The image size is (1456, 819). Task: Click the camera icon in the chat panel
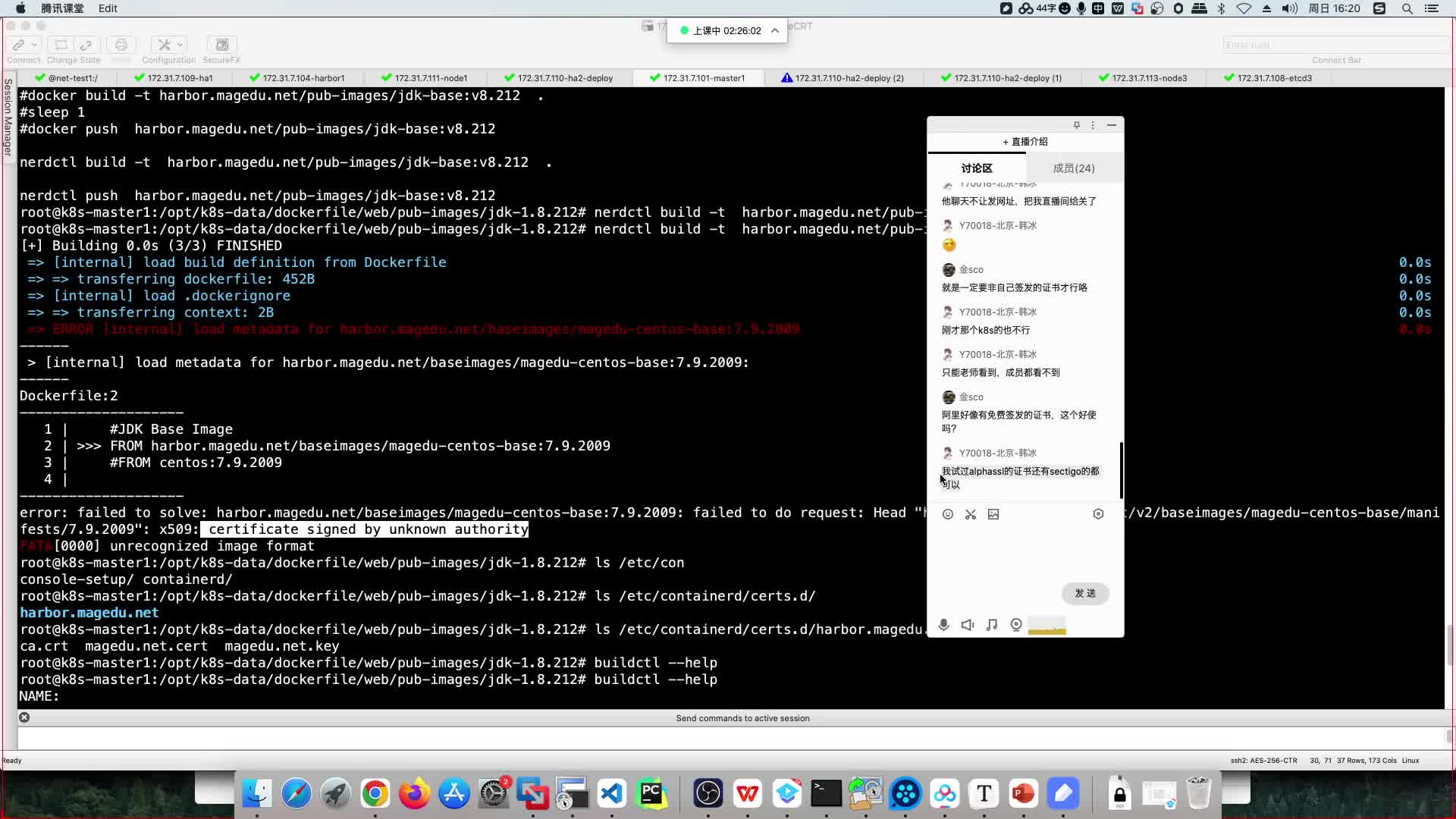click(1015, 625)
